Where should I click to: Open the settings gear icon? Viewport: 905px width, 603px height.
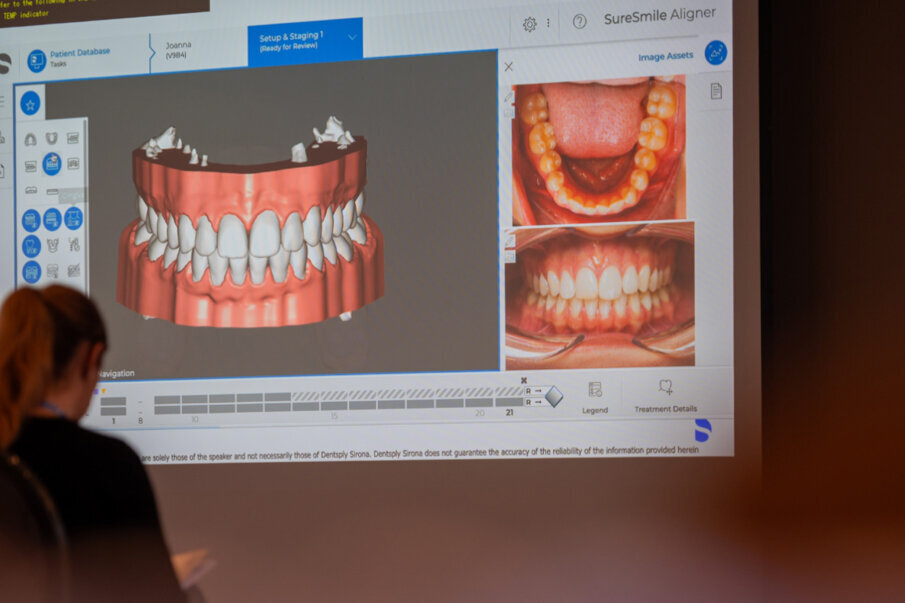[529, 24]
